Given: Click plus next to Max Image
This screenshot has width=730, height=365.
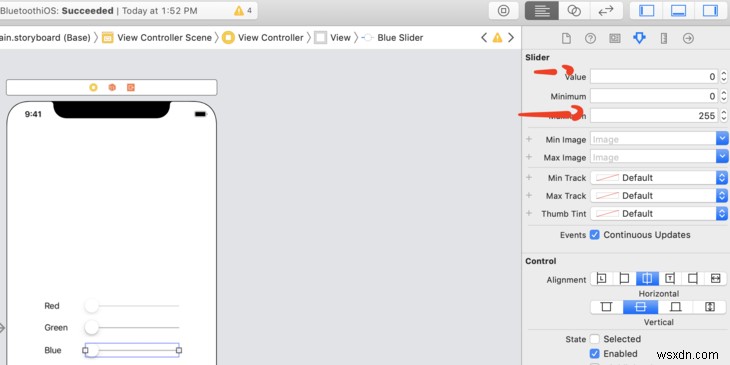Looking at the screenshot, I should 529,157.
